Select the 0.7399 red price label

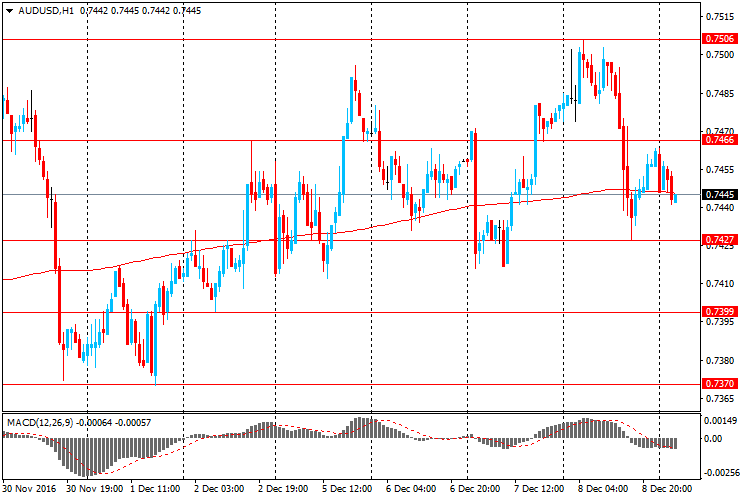(x=721, y=312)
